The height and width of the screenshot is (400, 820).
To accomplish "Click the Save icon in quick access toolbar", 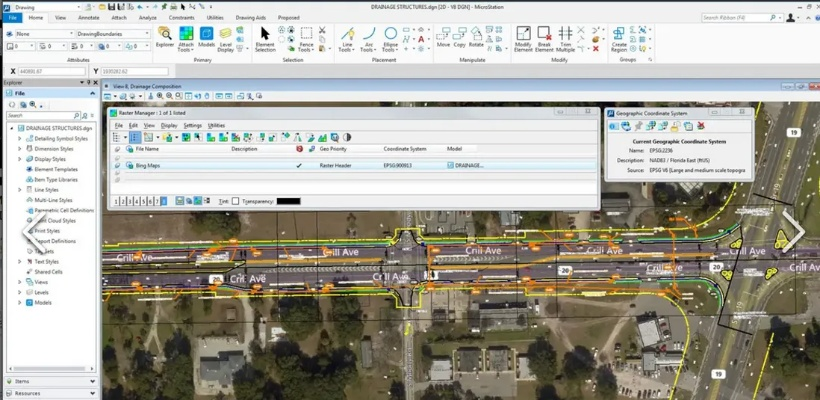I will (111, 7).
